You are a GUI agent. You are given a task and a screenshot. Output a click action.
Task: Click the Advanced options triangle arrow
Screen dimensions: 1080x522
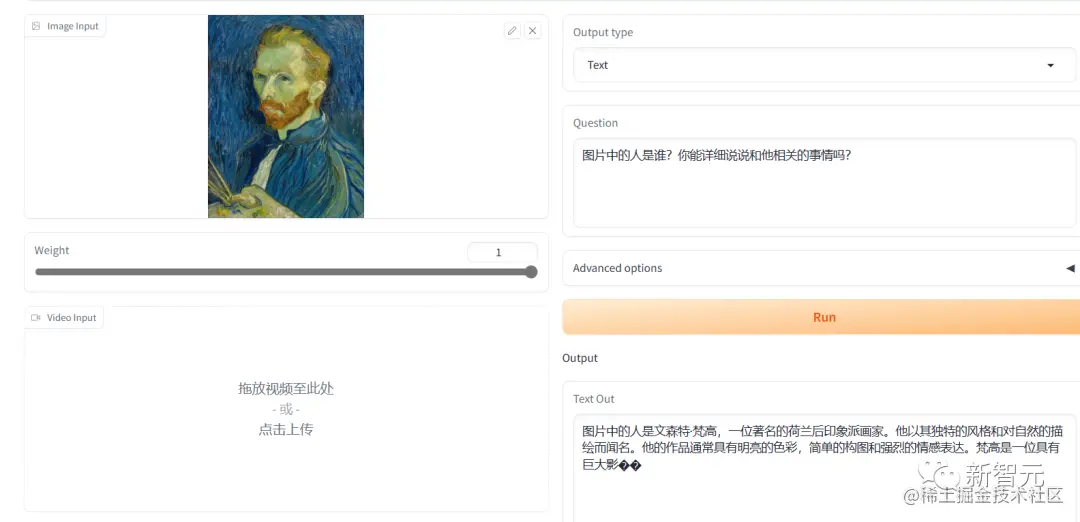pos(1070,268)
